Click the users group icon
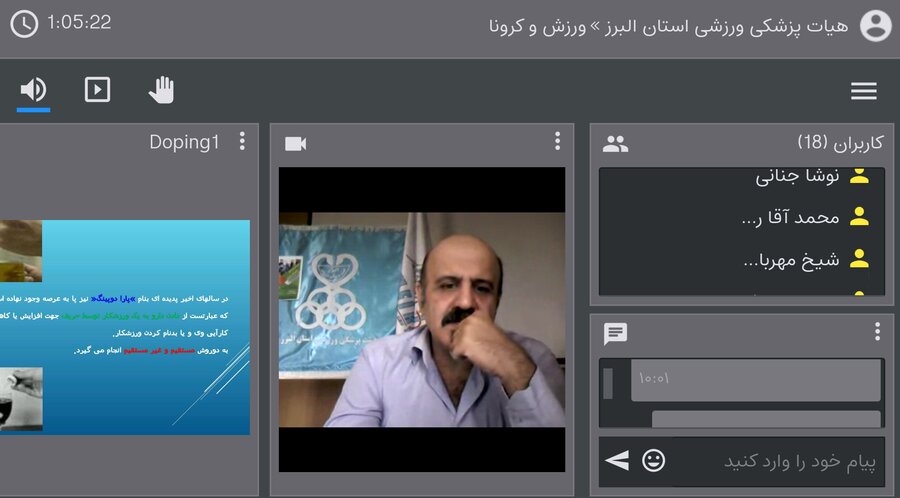This screenshot has height=498, width=900. click(x=616, y=144)
